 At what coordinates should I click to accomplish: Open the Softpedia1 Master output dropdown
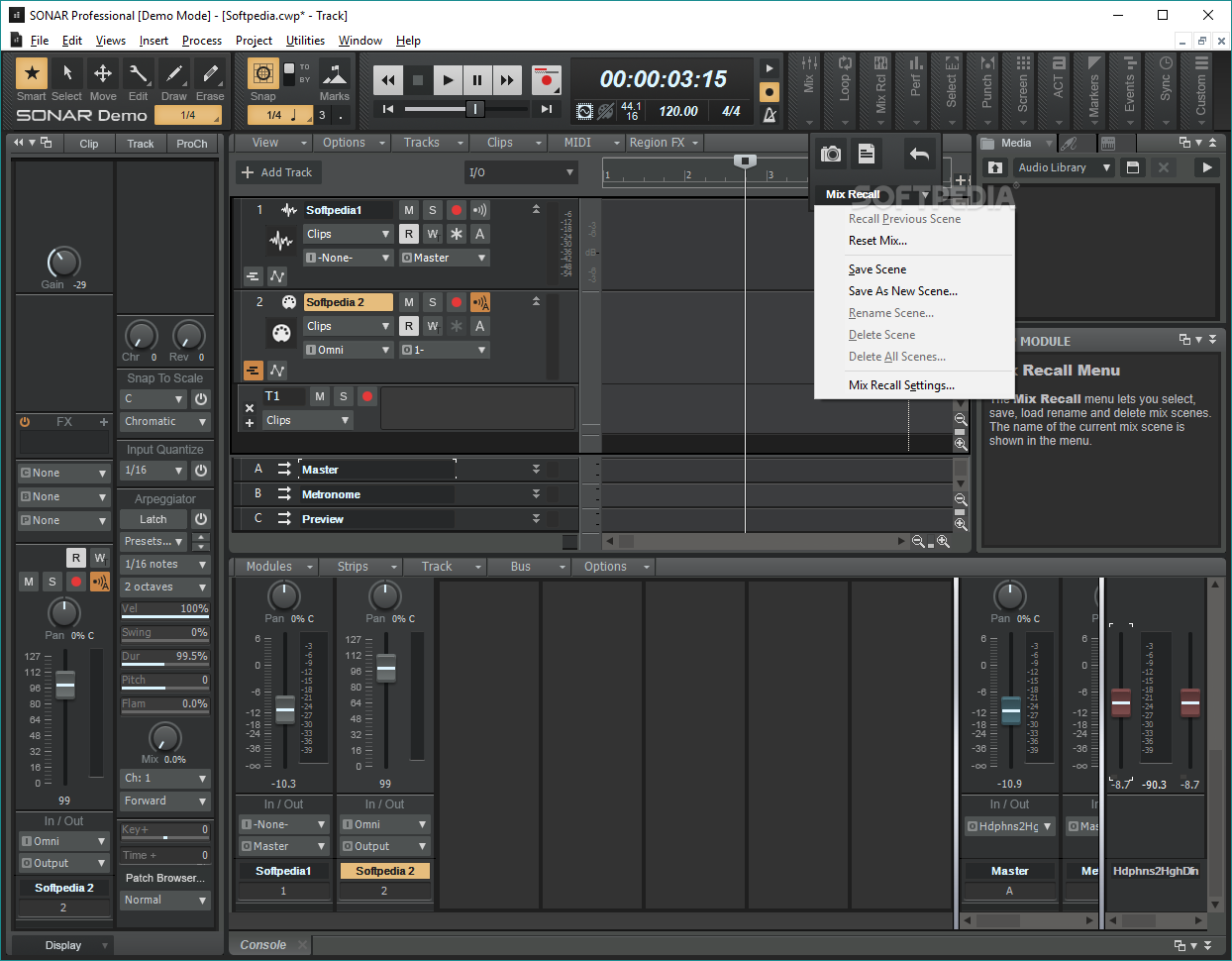(444, 258)
